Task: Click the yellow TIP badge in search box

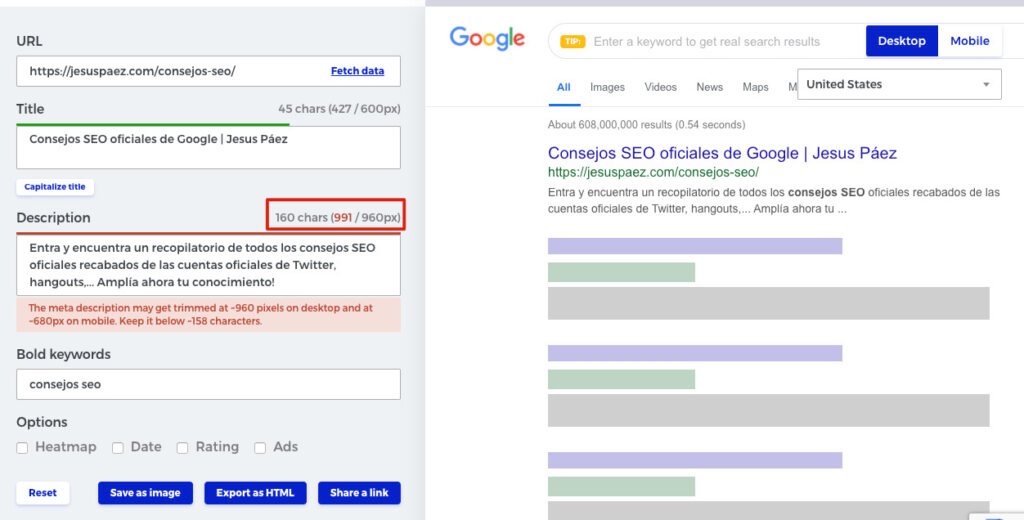Action: 573,41
